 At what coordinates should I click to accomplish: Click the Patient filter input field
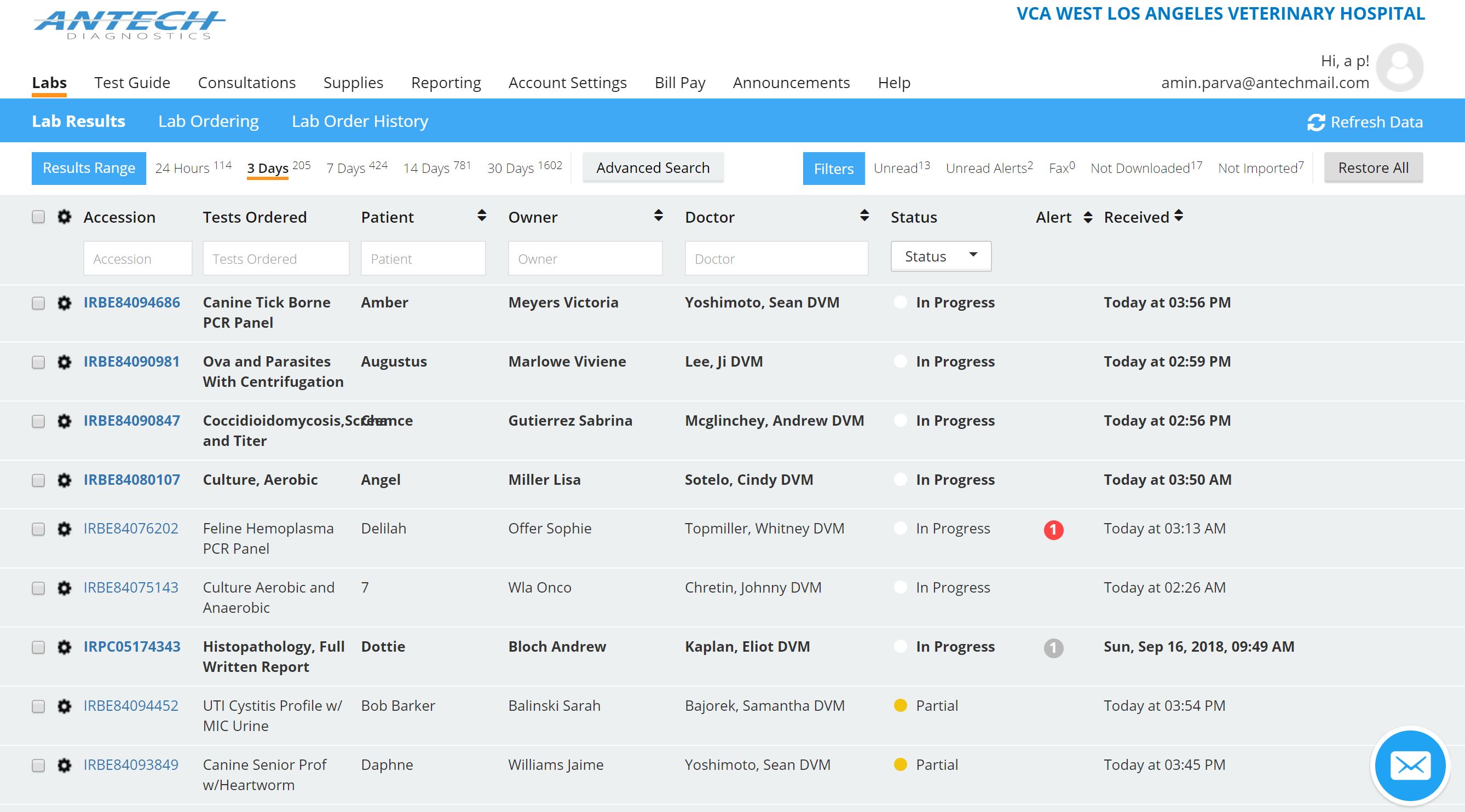[x=423, y=259]
